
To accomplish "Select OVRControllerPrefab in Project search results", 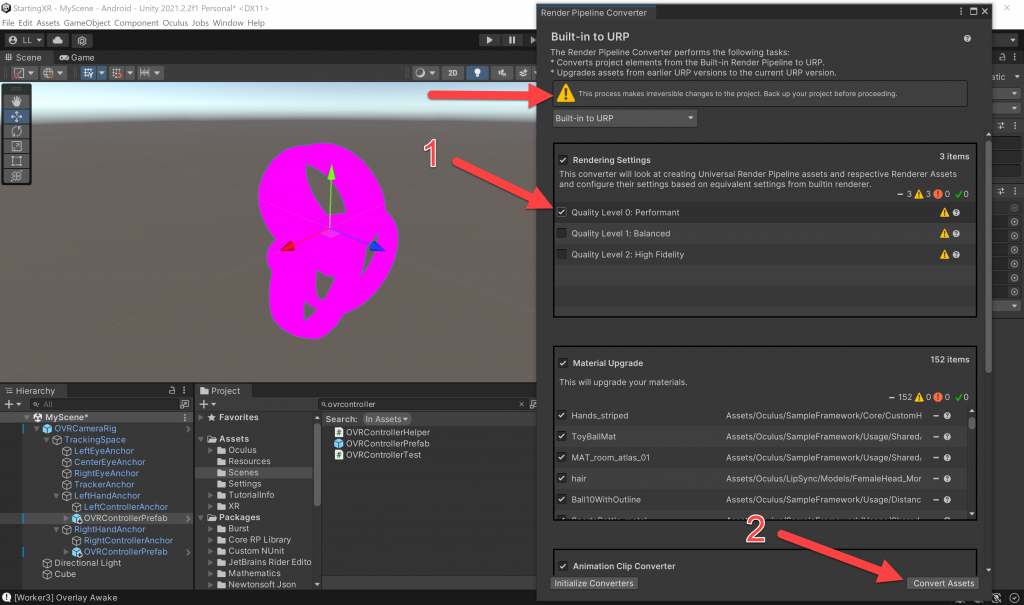I will click(x=387, y=444).
